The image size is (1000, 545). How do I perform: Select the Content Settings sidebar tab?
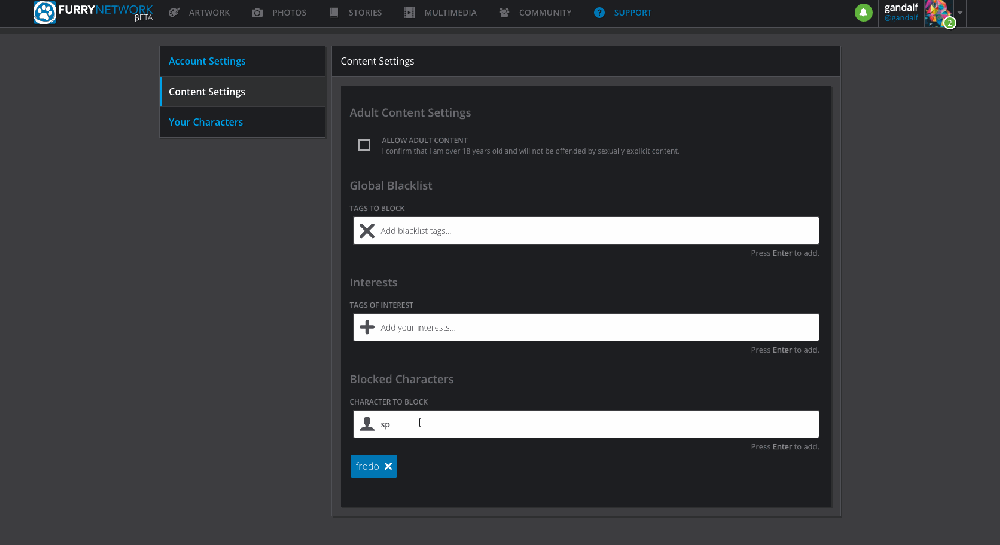click(x=207, y=92)
